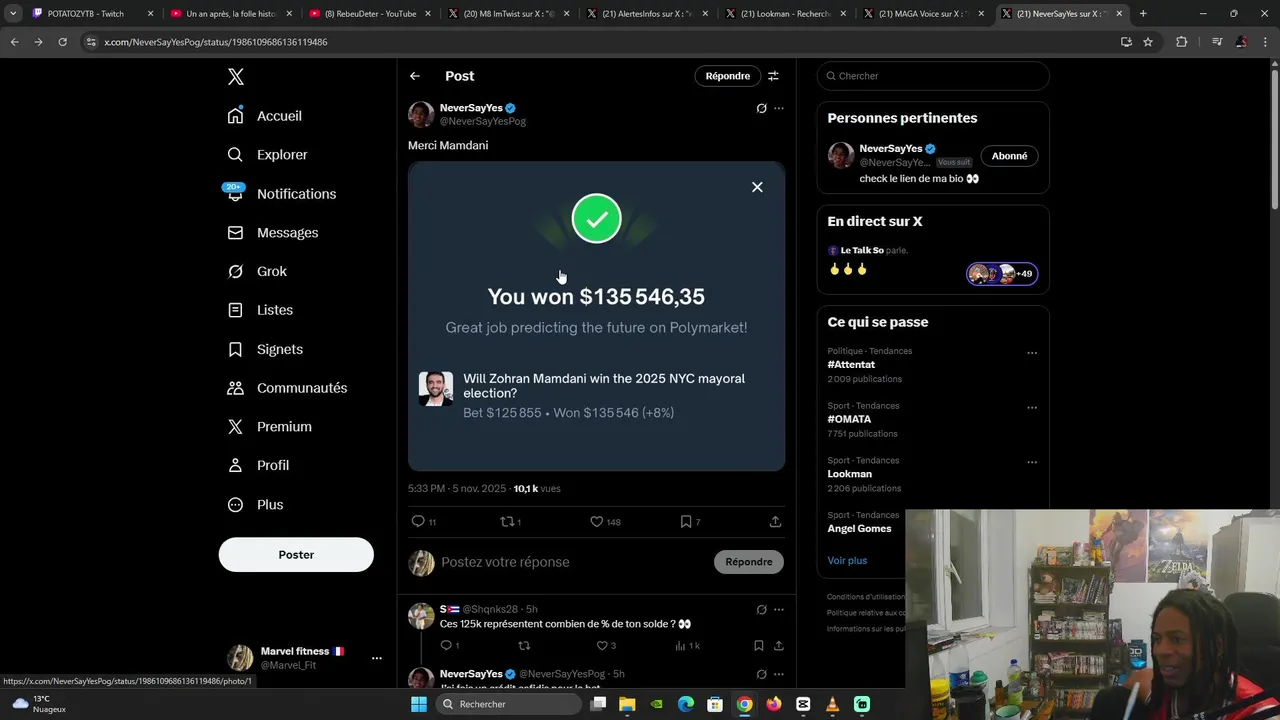Repost Shqnks28's reply
The width and height of the screenshot is (1280, 720).
tap(523, 646)
